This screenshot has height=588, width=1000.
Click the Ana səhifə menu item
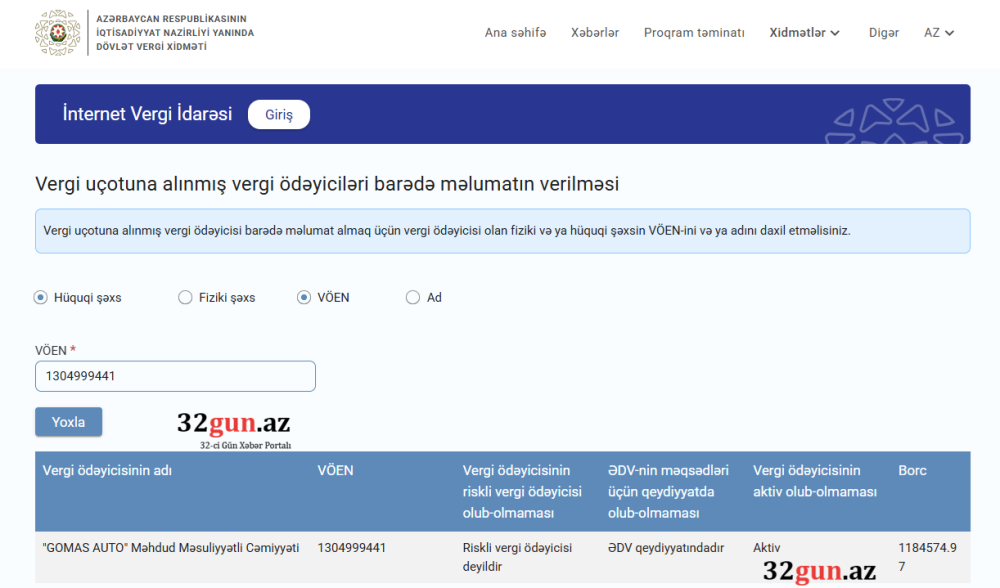click(x=515, y=32)
